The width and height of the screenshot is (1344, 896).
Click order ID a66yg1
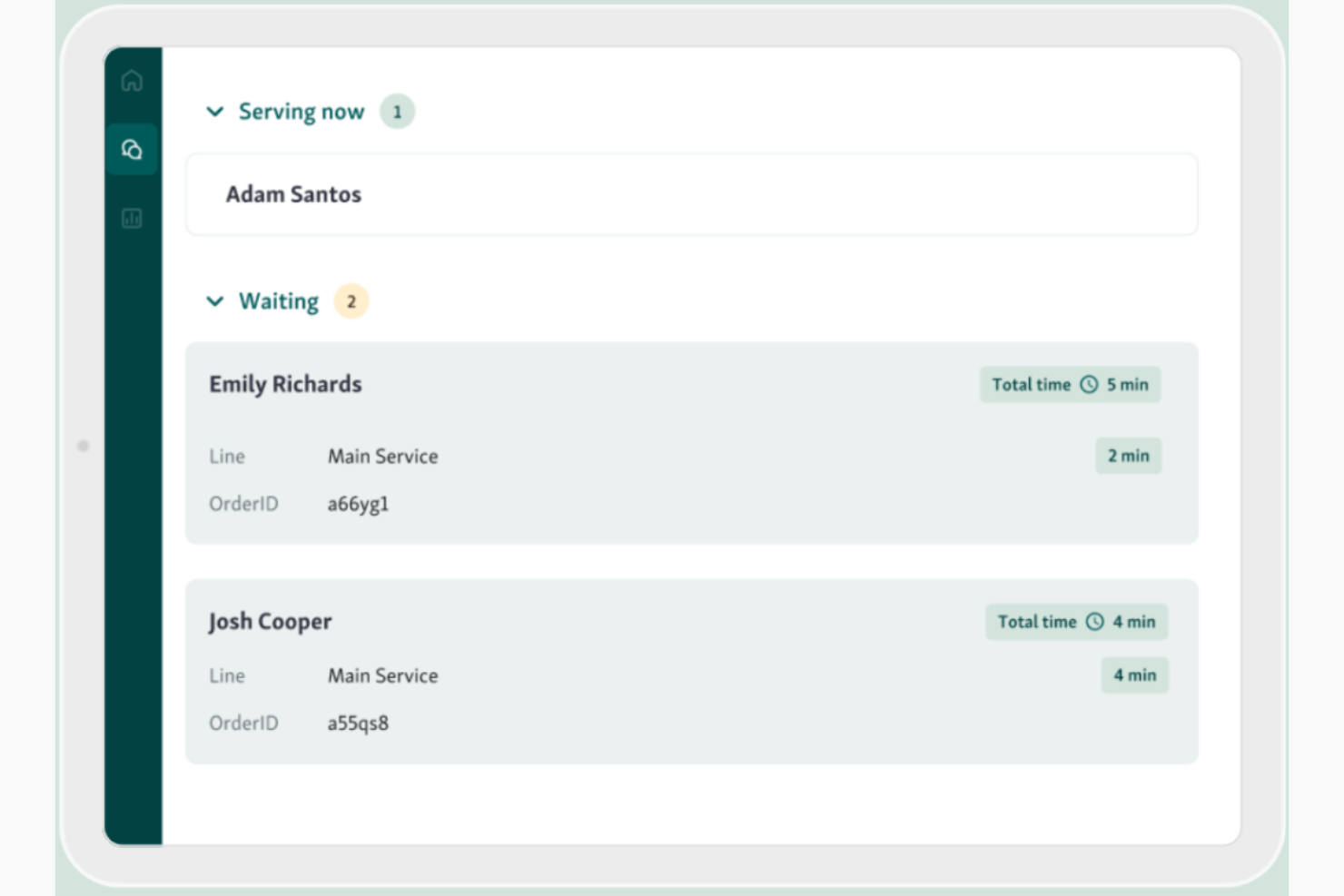358,504
